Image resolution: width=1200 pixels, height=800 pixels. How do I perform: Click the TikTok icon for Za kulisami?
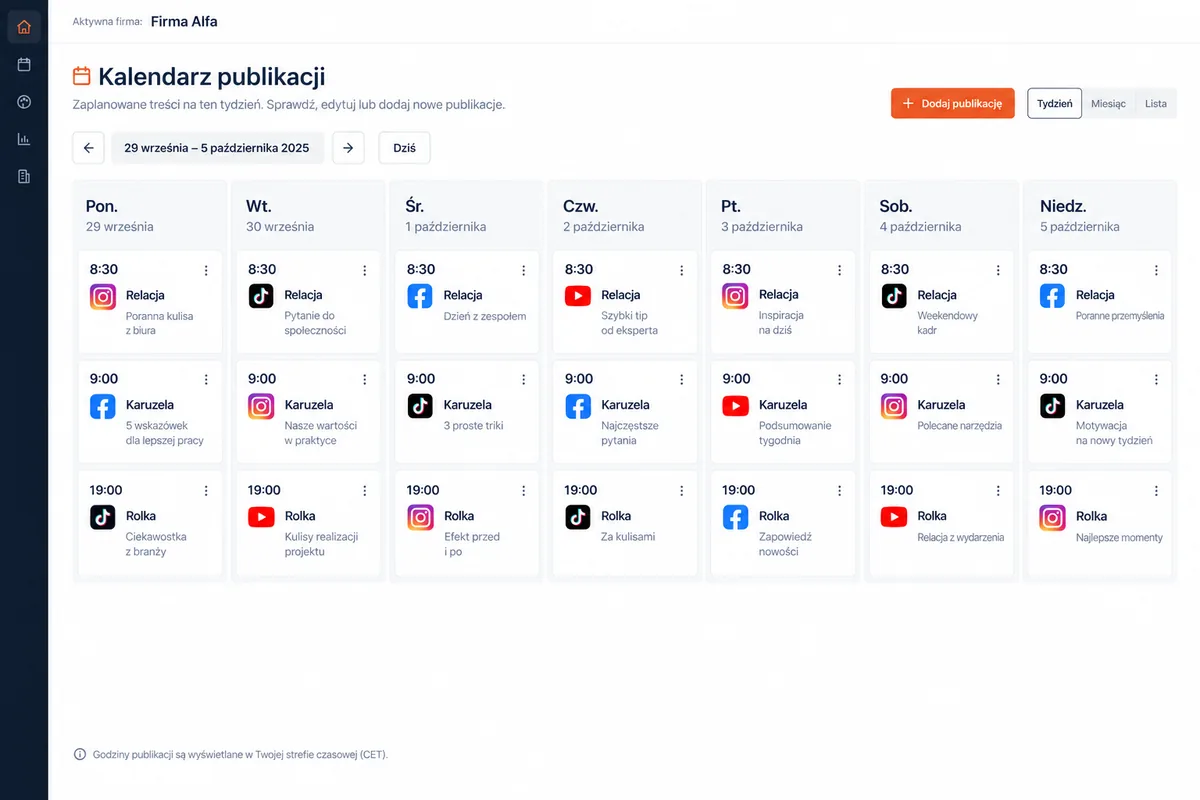tap(578, 517)
